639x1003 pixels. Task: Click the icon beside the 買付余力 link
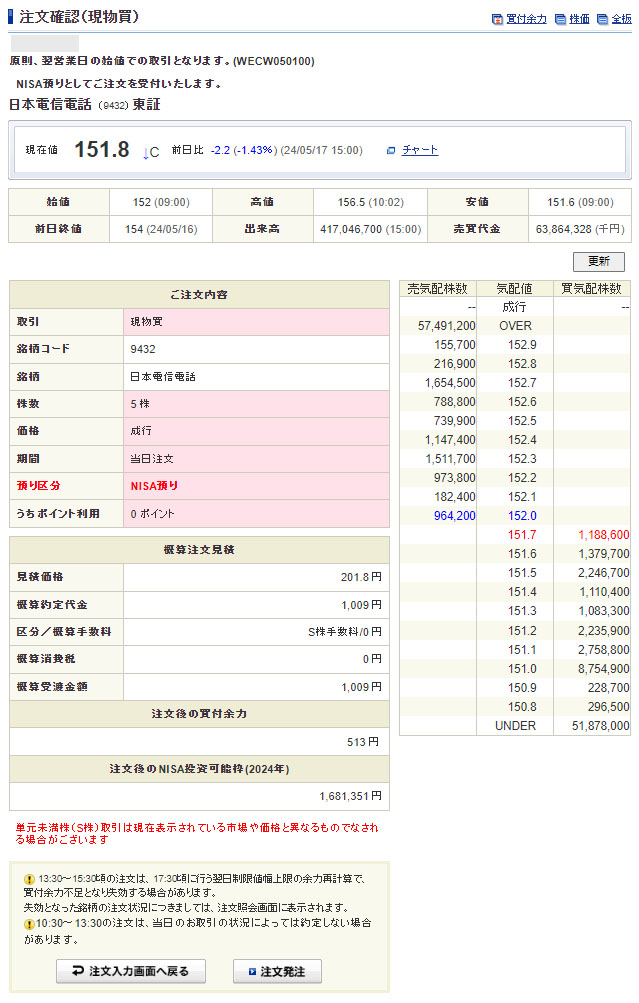coord(497,19)
